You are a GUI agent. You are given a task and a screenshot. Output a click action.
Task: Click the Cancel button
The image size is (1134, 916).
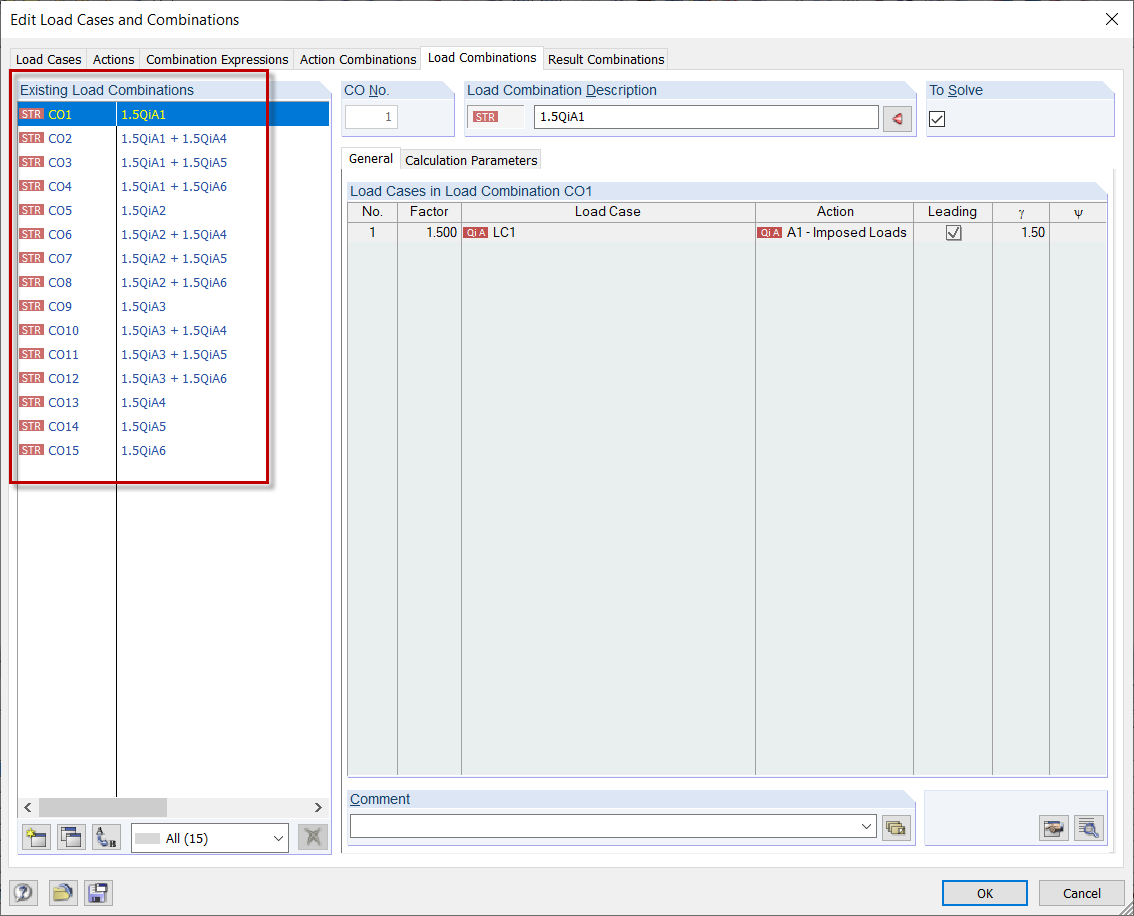pos(1081,894)
